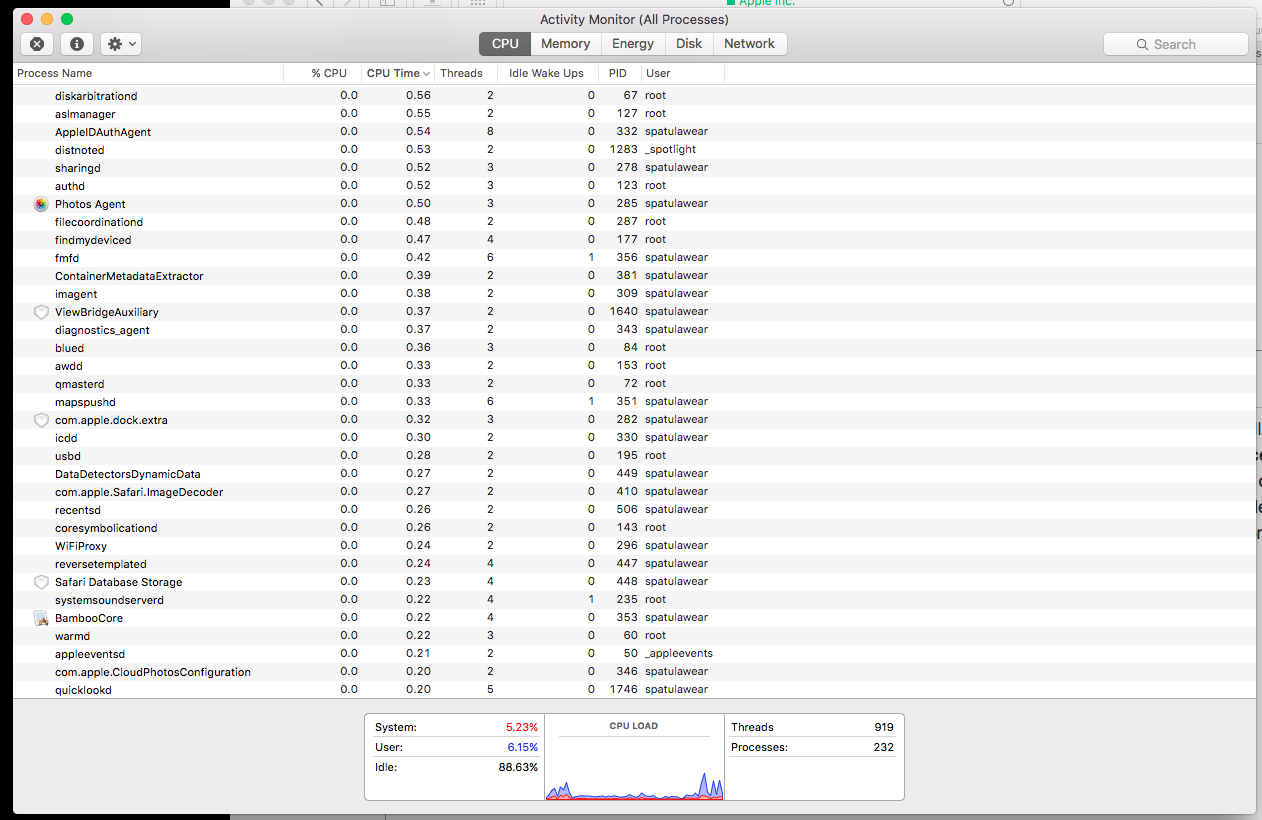Select the warmd process row
The image size is (1262, 820).
[x=634, y=636]
